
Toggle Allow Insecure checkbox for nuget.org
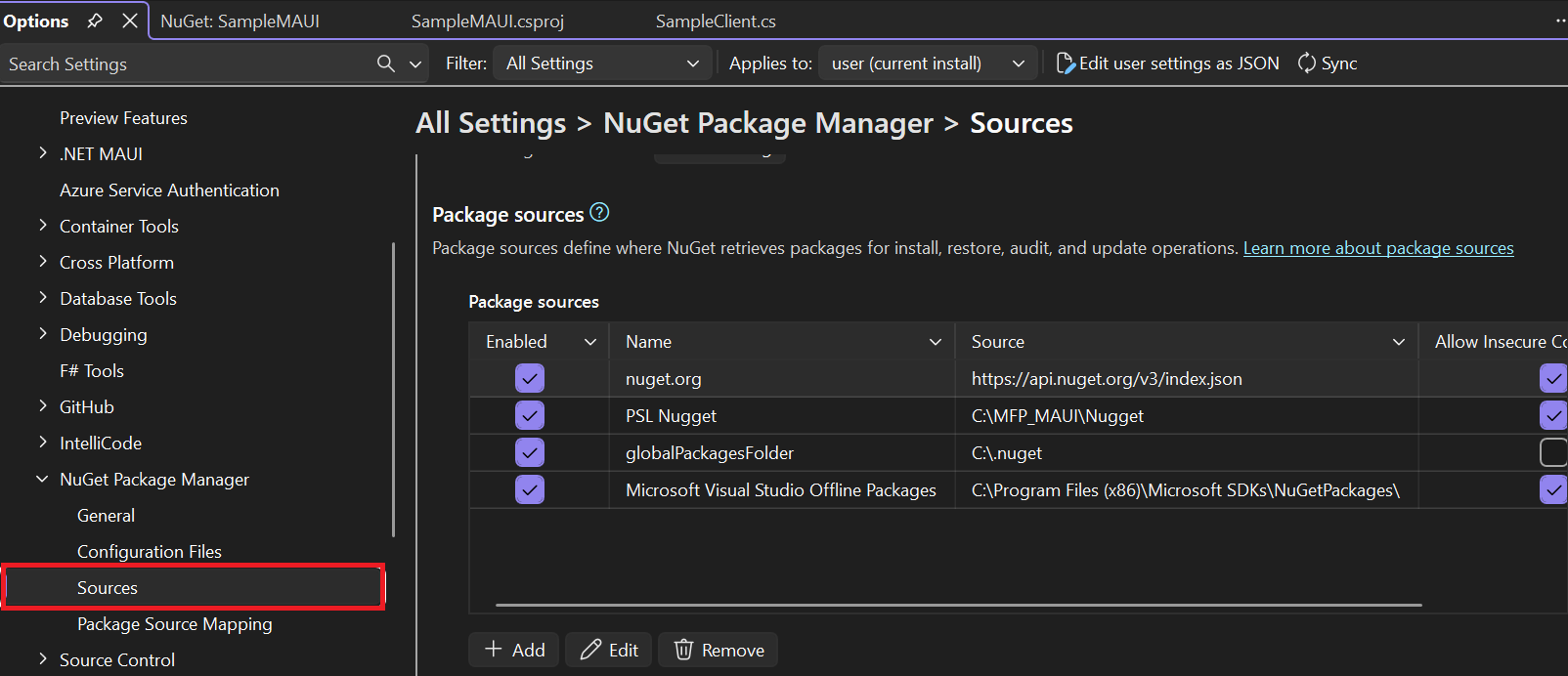point(1553,378)
